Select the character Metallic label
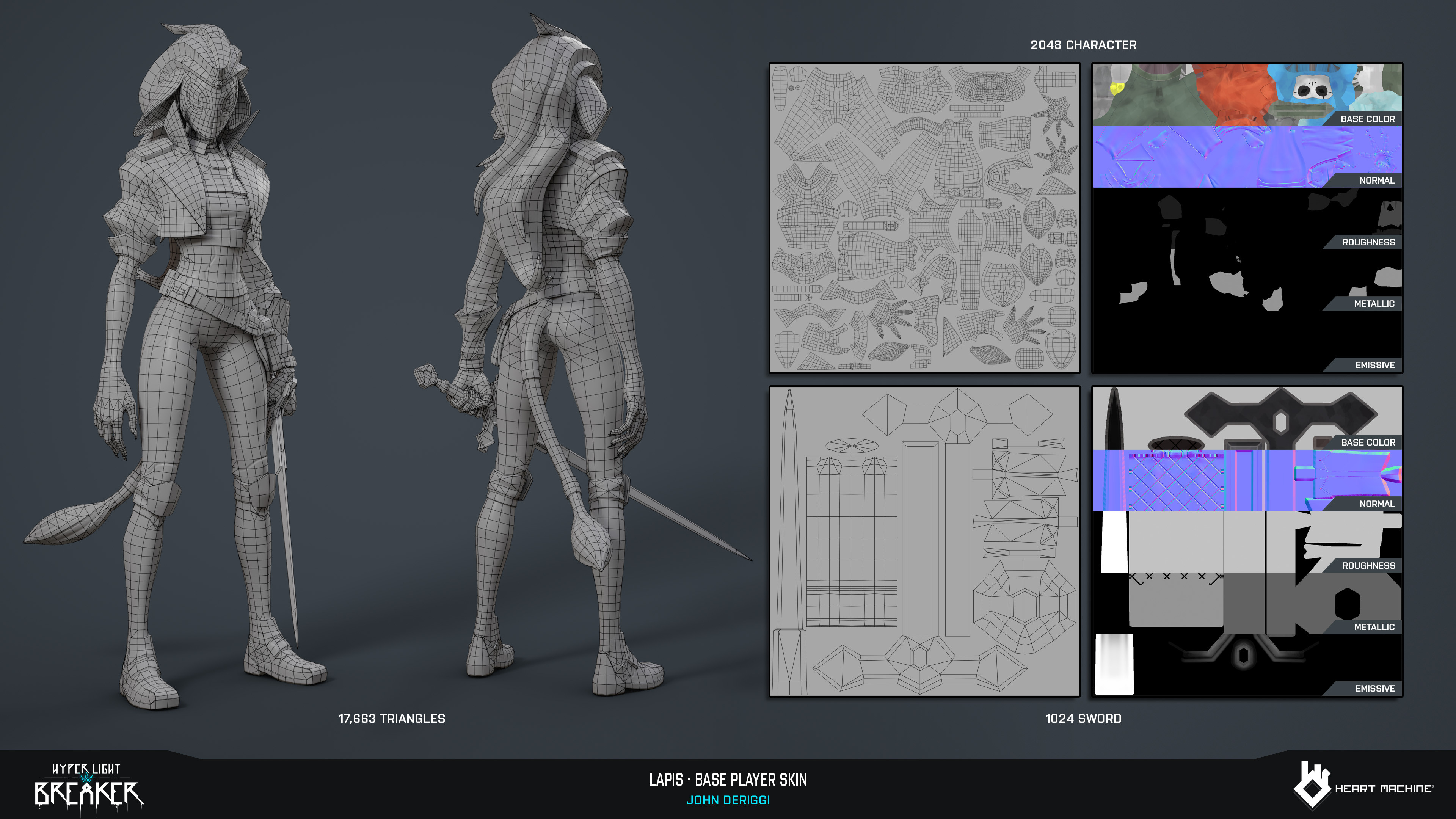 click(1373, 303)
